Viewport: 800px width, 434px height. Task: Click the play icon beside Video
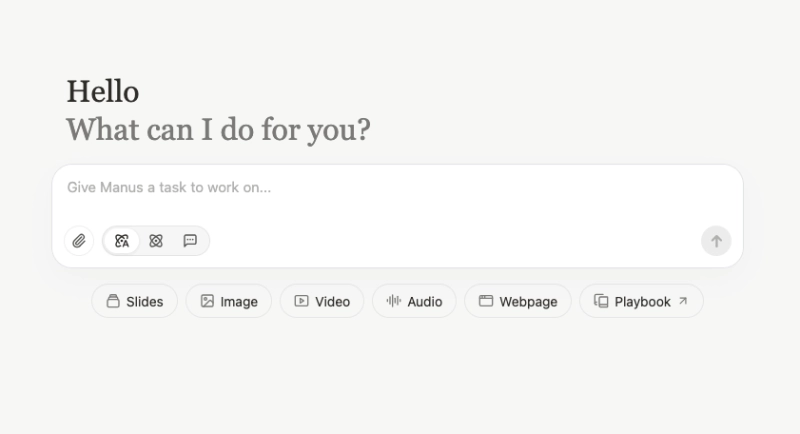(302, 301)
